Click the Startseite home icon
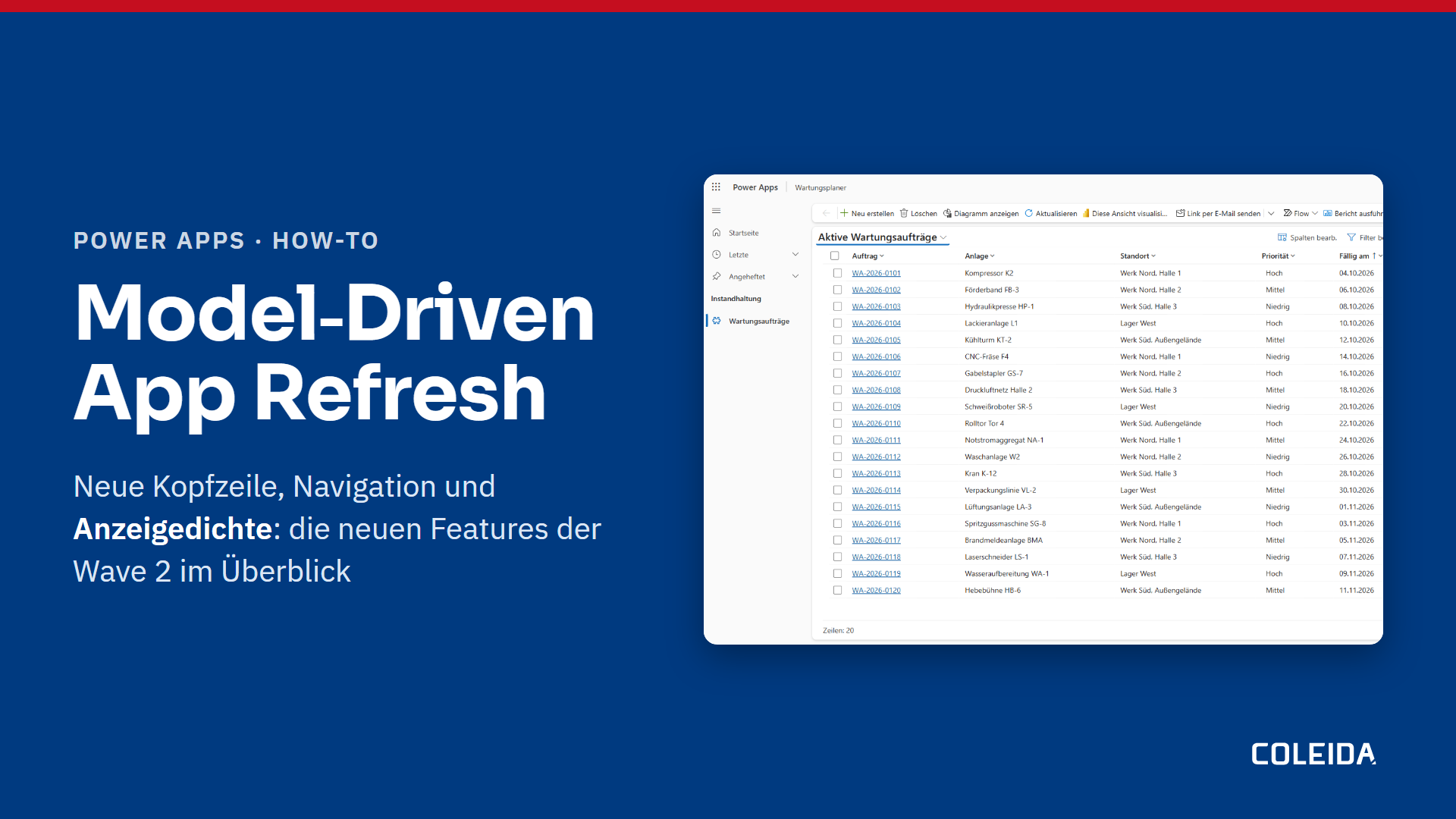 coord(716,233)
